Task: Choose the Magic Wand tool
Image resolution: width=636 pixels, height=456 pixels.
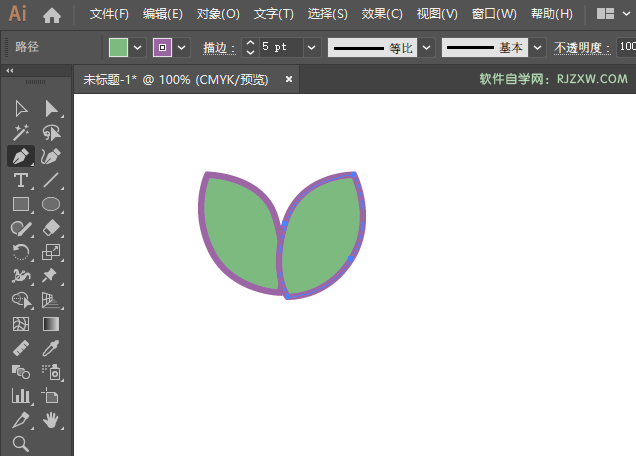Action: click(x=21, y=133)
